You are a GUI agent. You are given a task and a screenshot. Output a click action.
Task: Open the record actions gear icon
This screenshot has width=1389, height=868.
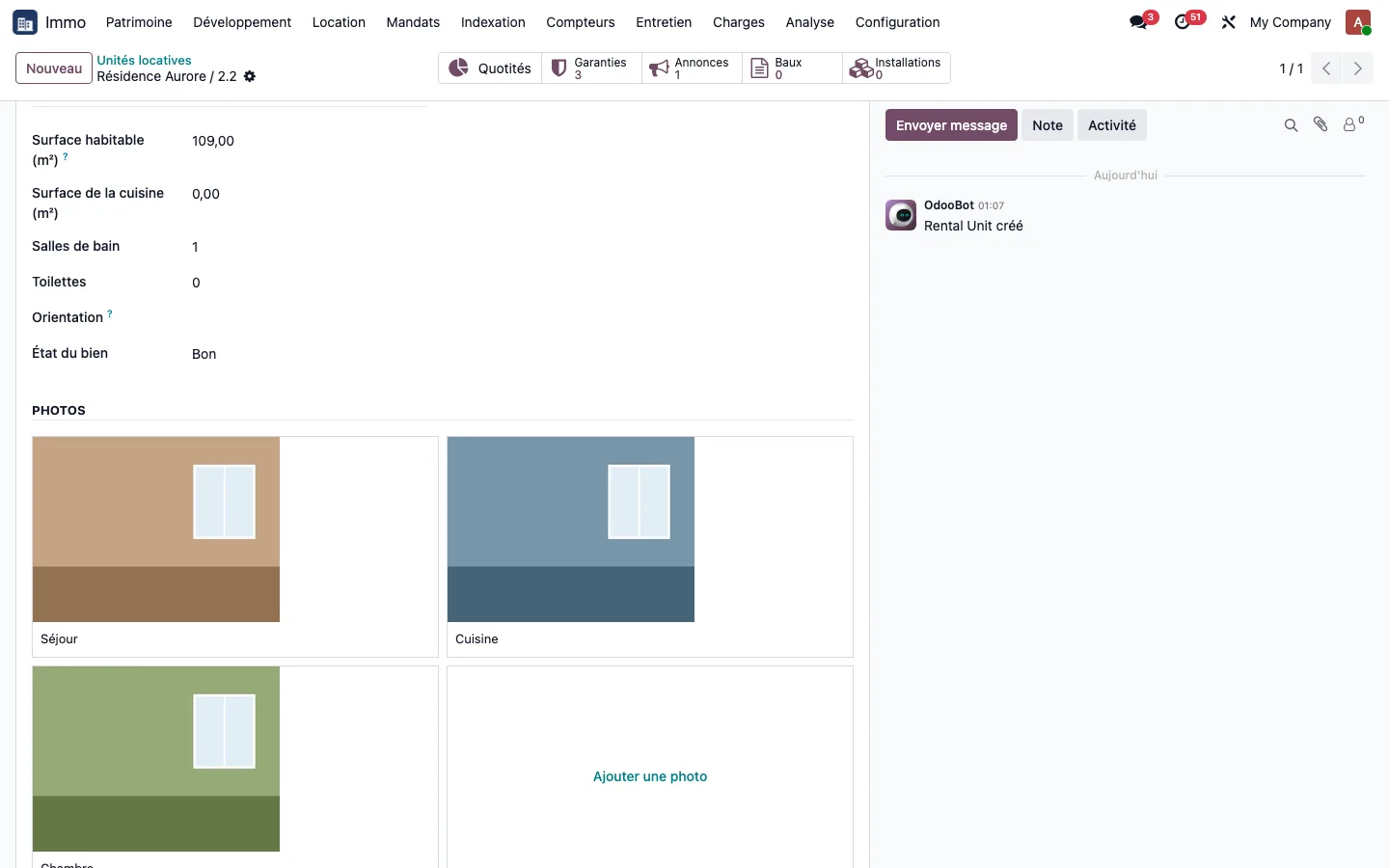[x=250, y=76]
